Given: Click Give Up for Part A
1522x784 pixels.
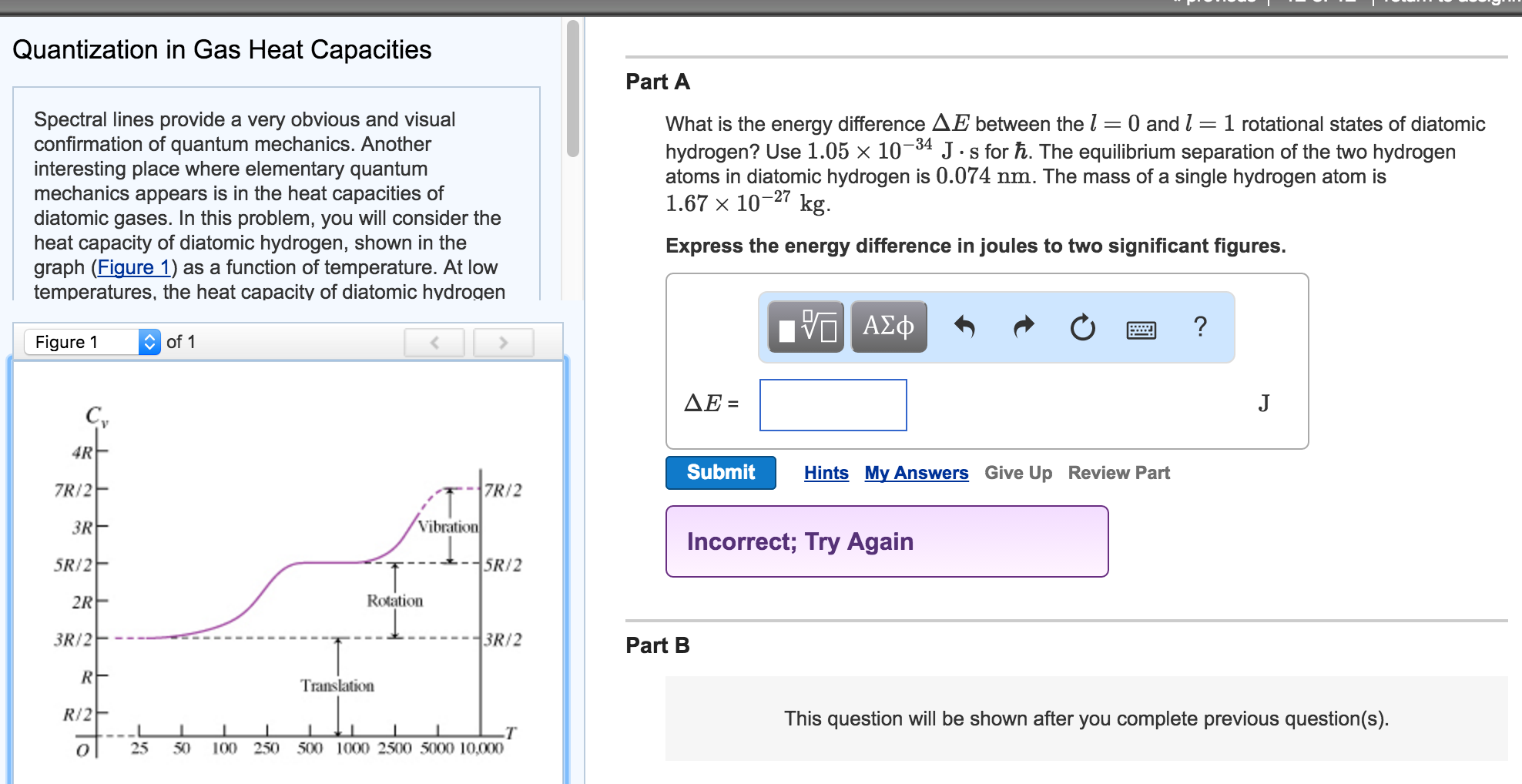Looking at the screenshot, I should pos(1017,473).
